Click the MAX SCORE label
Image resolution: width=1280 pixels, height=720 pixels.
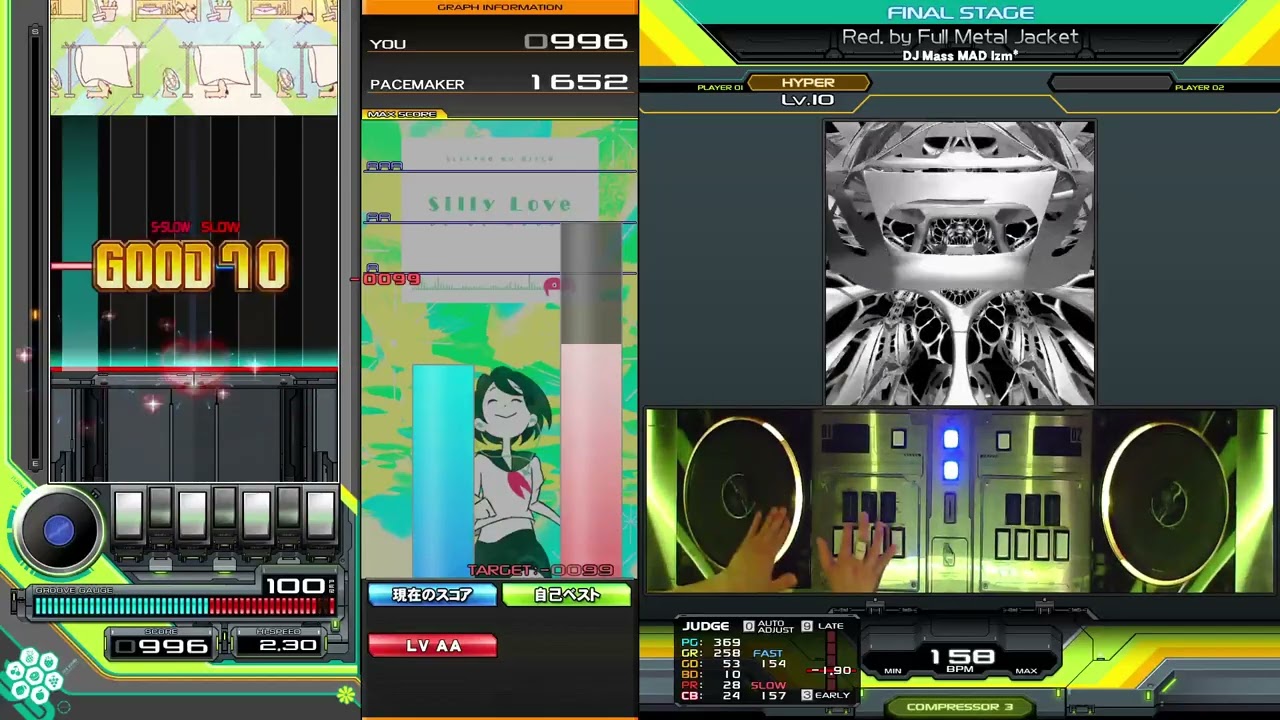click(x=402, y=114)
